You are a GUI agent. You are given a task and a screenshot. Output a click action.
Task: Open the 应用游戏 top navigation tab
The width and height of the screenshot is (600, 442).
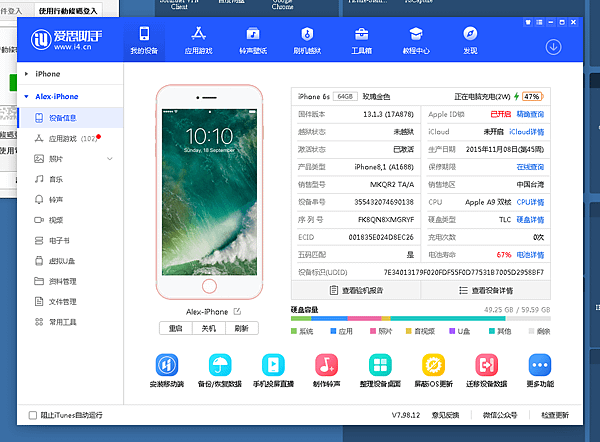tap(198, 40)
